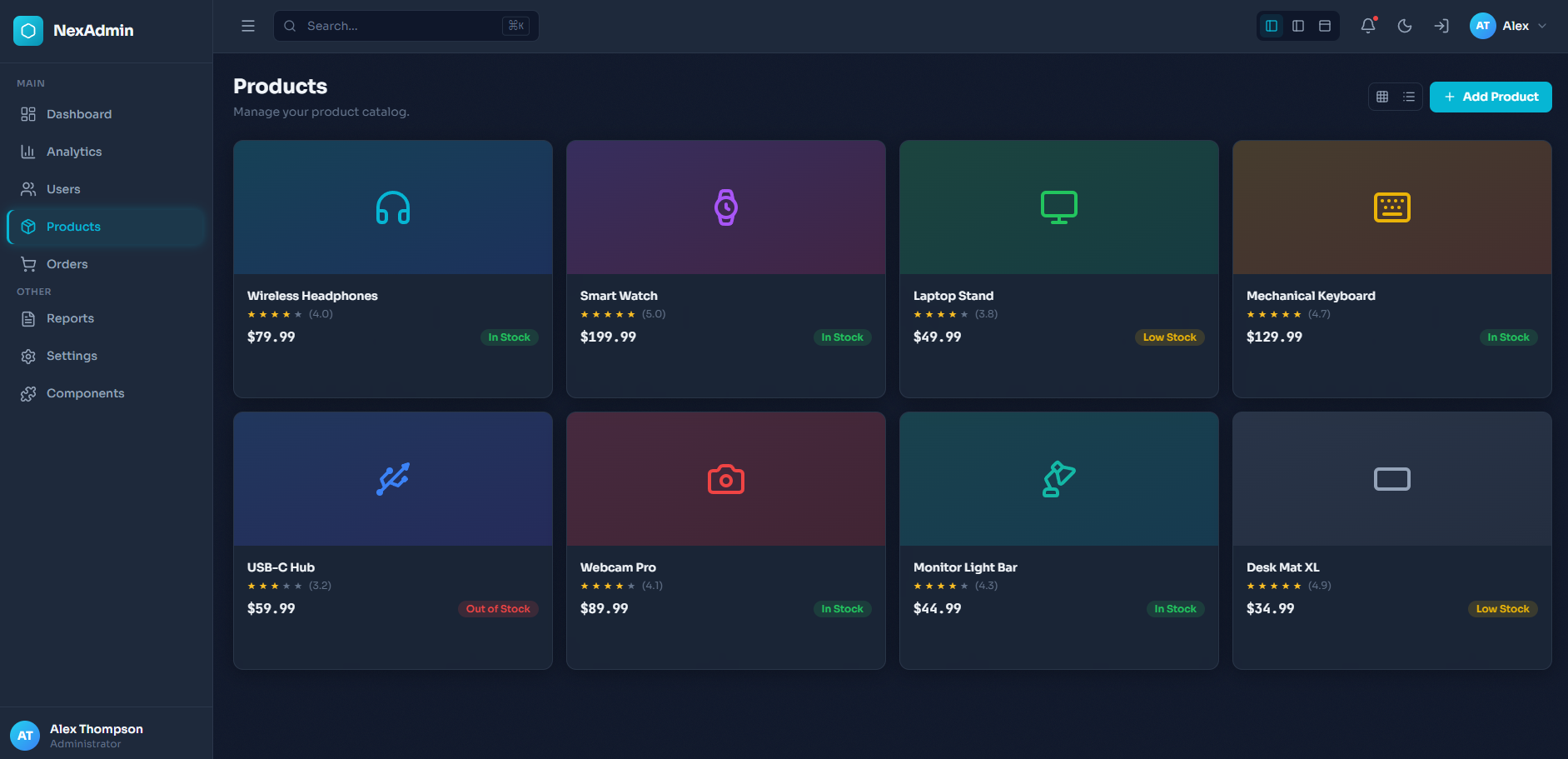Screen dimensions: 1568x759
Task: Switch products to list view
Action: tap(1409, 97)
